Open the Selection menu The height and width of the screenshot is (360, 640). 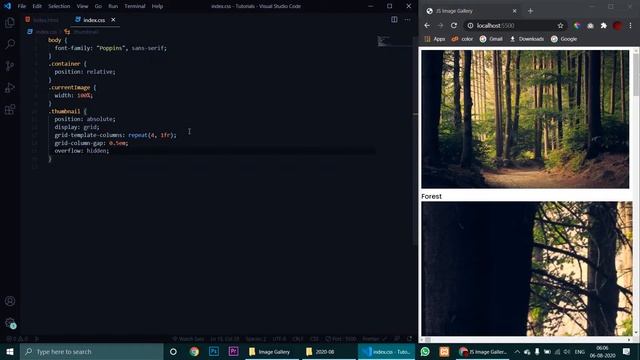(59, 6)
